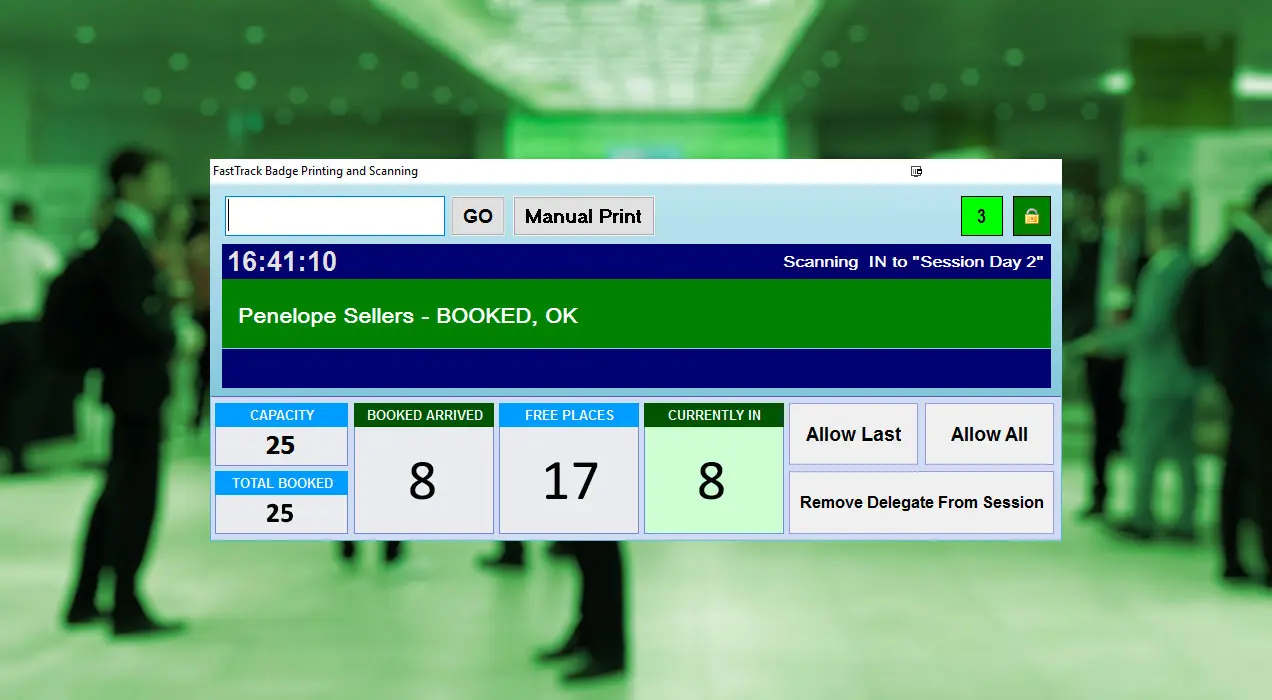This screenshot has height=700, width=1272.
Task: Click the small printer icon on the title bar
Action: pos(916,171)
